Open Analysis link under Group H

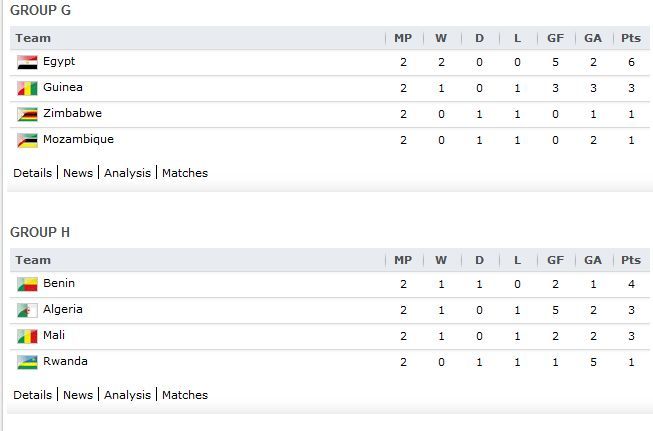[x=127, y=395]
